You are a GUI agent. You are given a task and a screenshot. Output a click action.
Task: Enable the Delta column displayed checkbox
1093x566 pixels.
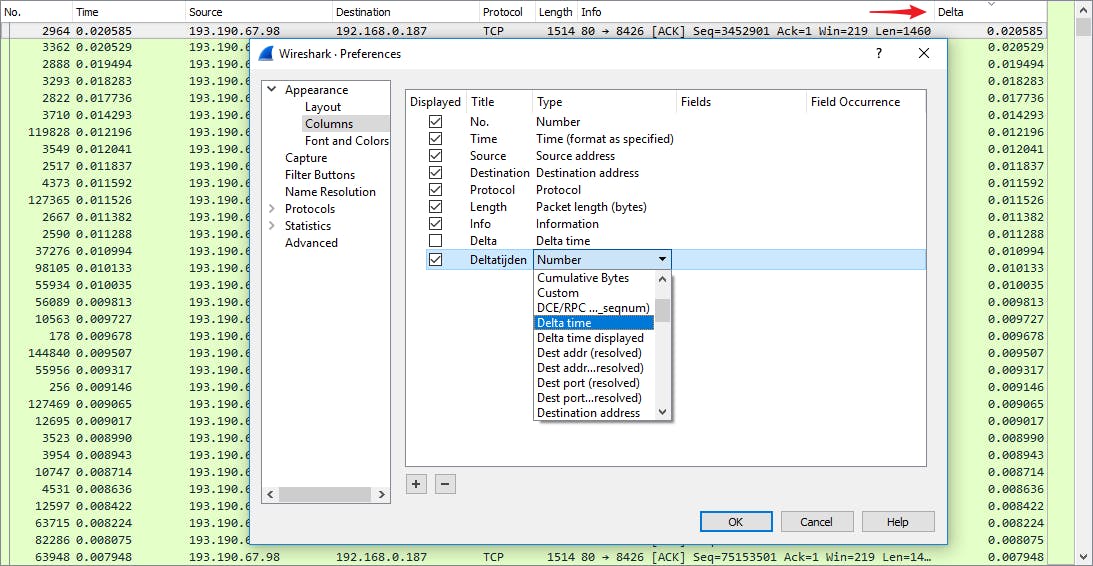(436, 240)
